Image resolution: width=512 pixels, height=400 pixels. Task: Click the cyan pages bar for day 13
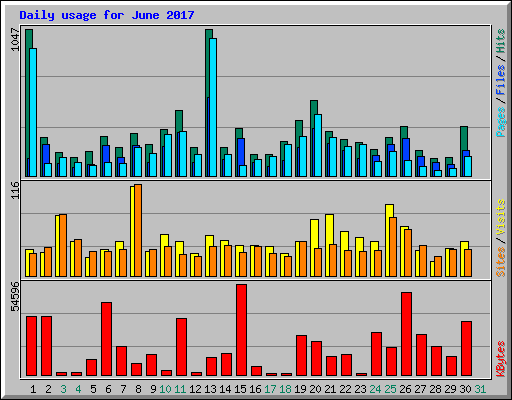pyautogui.click(x=213, y=107)
